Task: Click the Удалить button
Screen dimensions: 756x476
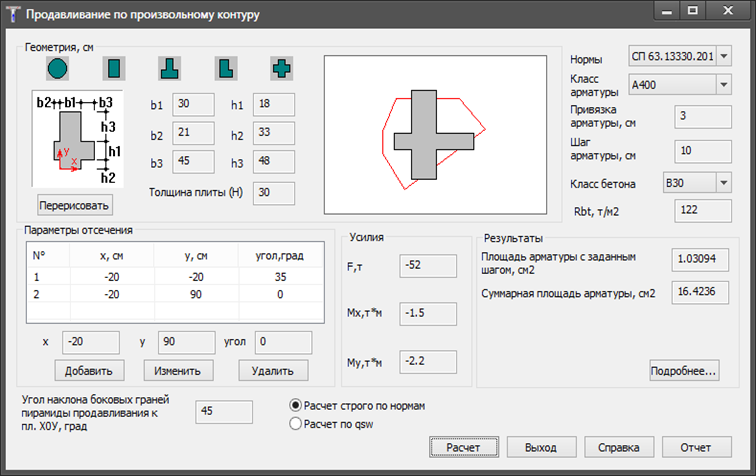Action: click(x=273, y=370)
